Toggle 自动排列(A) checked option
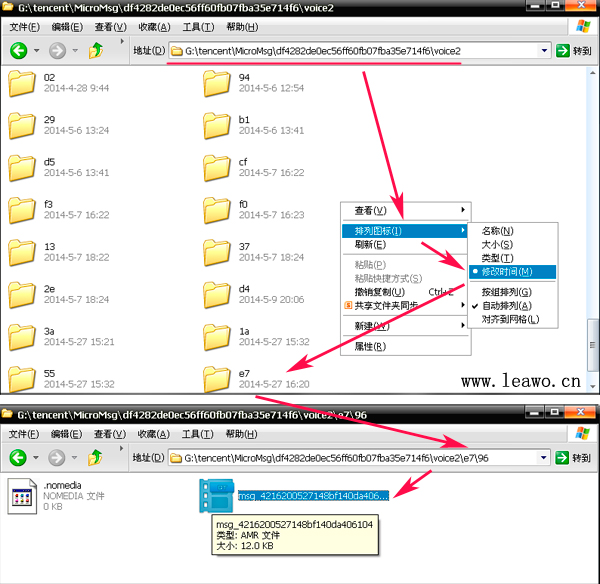The image size is (600, 584). tap(512, 306)
